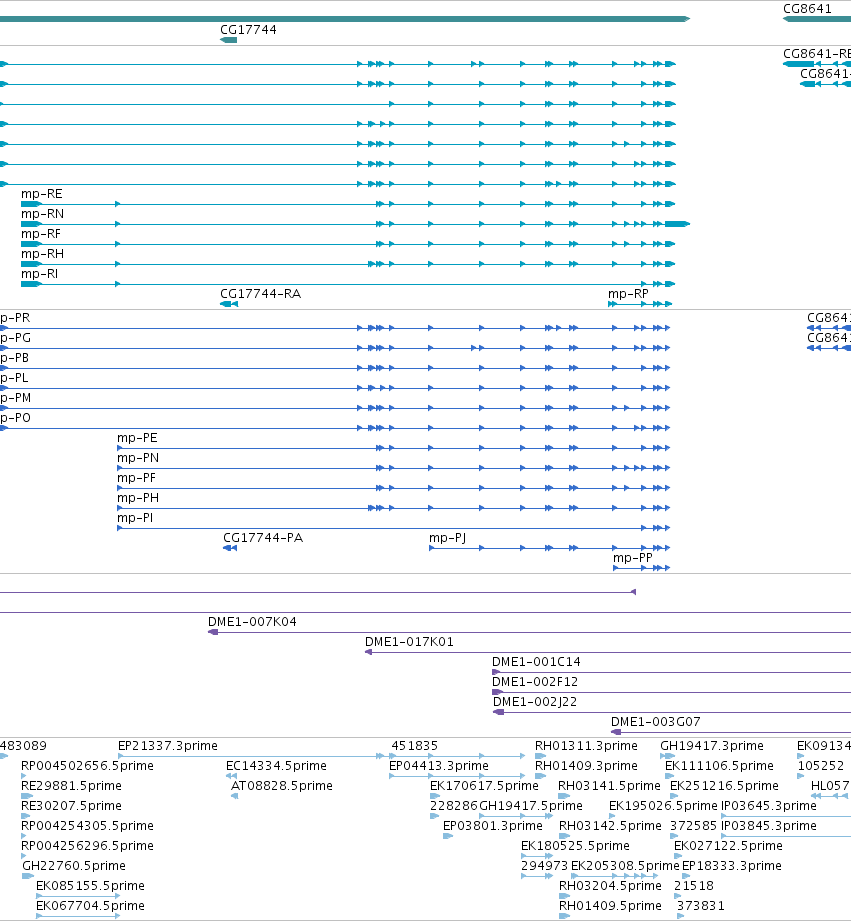The width and height of the screenshot is (851, 921).
Task: Open the EK195026.5prime EST label
Action: point(663,805)
